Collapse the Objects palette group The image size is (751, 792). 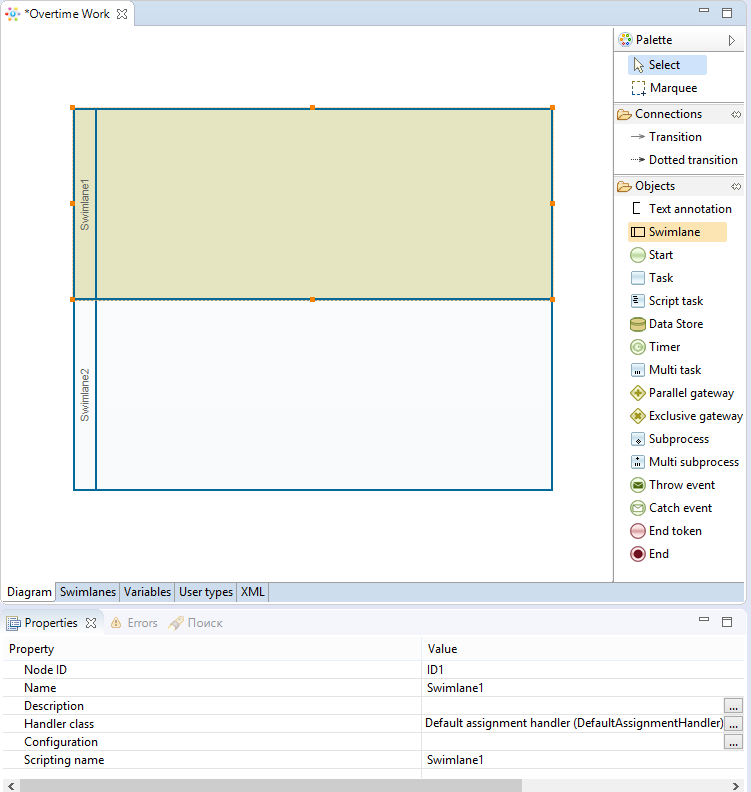736,186
